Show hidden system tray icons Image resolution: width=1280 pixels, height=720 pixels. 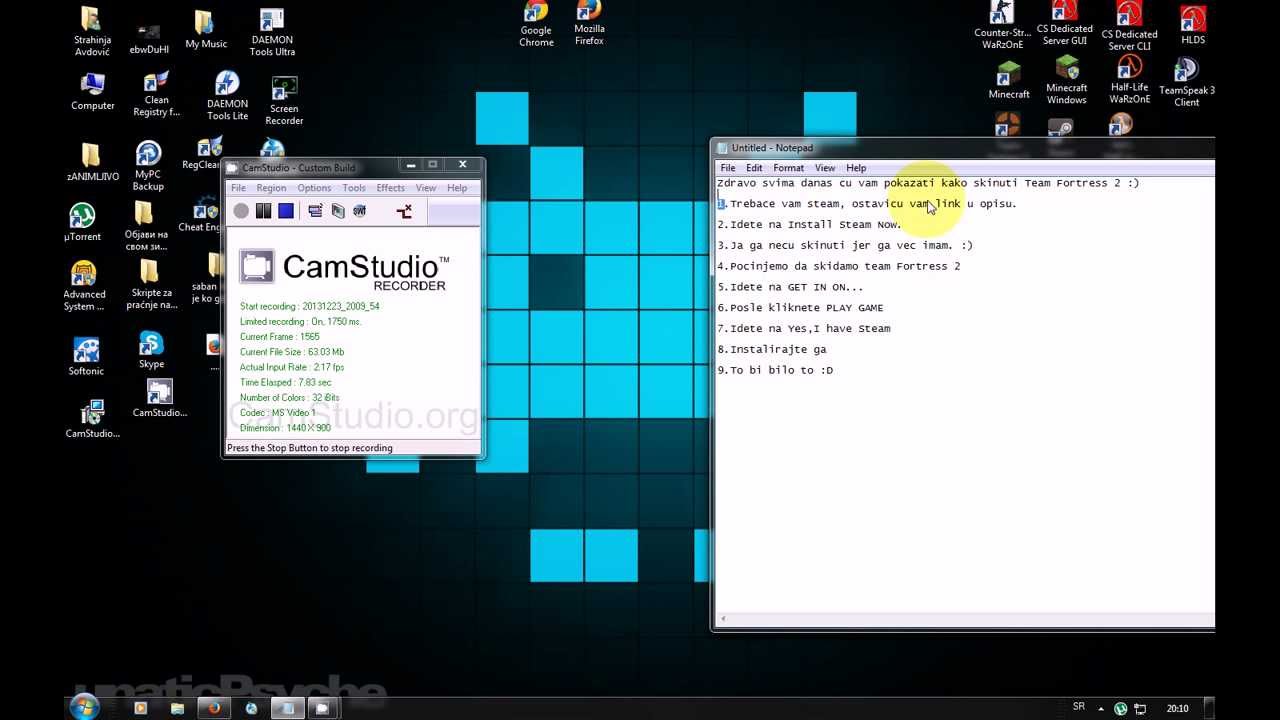tap(1101, 708)
